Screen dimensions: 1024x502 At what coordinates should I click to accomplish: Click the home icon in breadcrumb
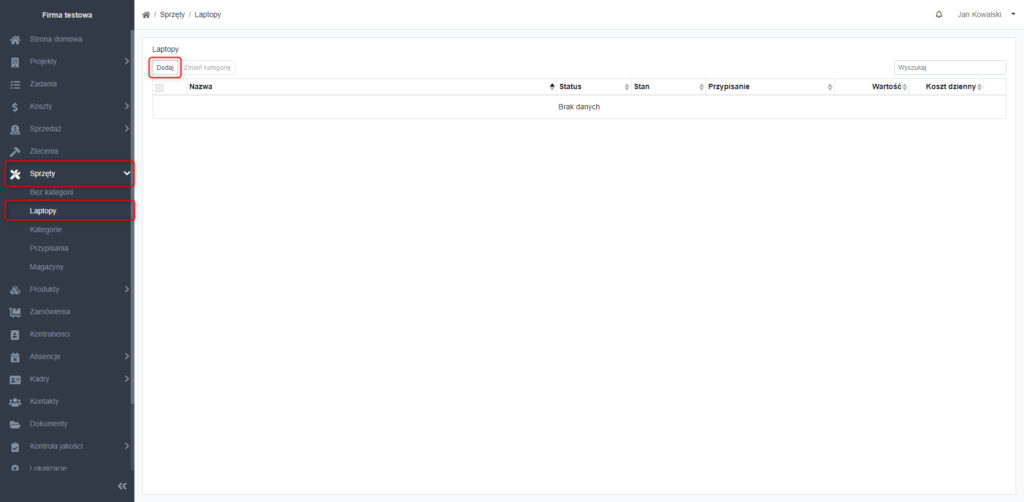[146, 14]
